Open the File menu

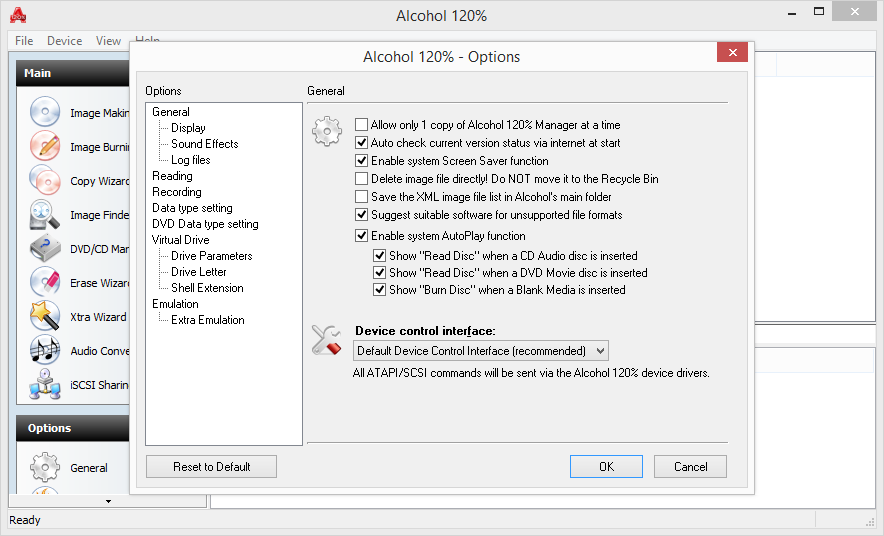(x=24, y=41)
